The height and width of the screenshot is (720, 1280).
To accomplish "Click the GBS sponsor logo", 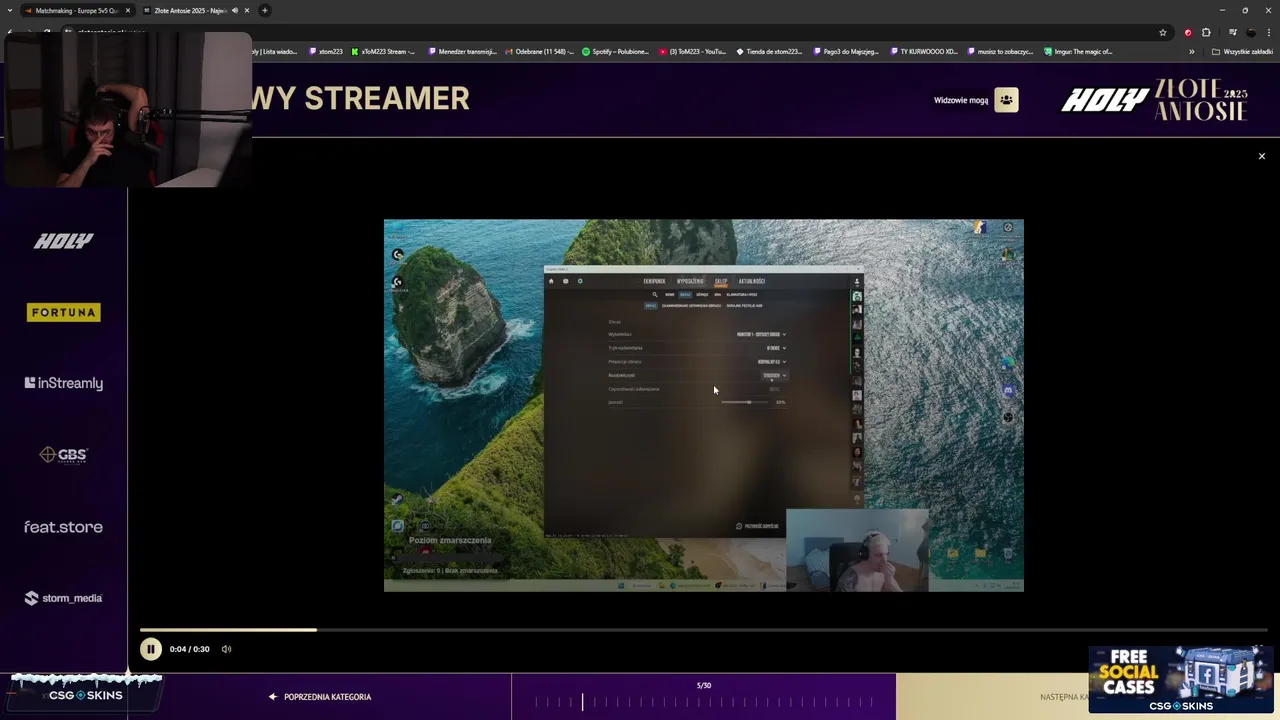I will 63,455.
